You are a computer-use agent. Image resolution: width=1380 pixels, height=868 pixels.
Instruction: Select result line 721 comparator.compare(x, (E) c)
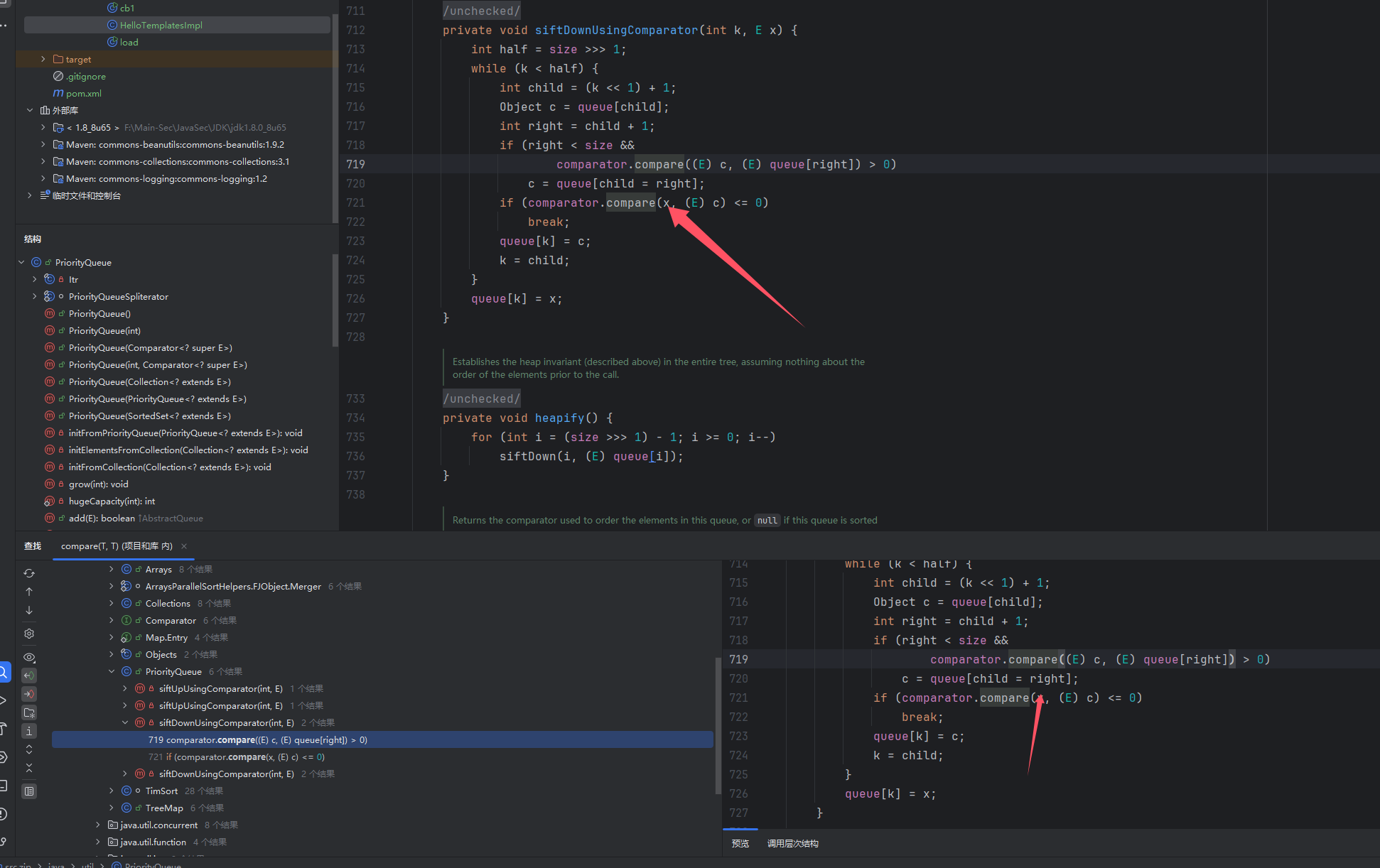pos(382,757)
